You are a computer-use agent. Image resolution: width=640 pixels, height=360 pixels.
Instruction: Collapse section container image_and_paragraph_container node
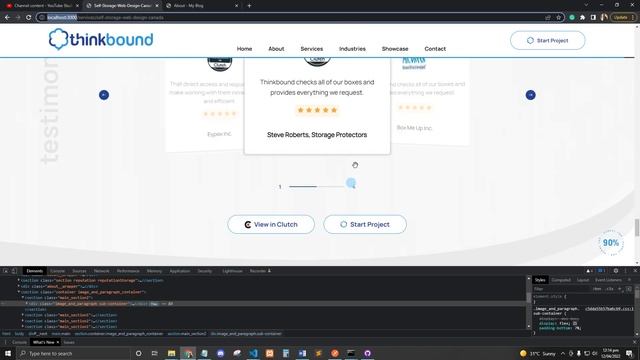point(18,292)
